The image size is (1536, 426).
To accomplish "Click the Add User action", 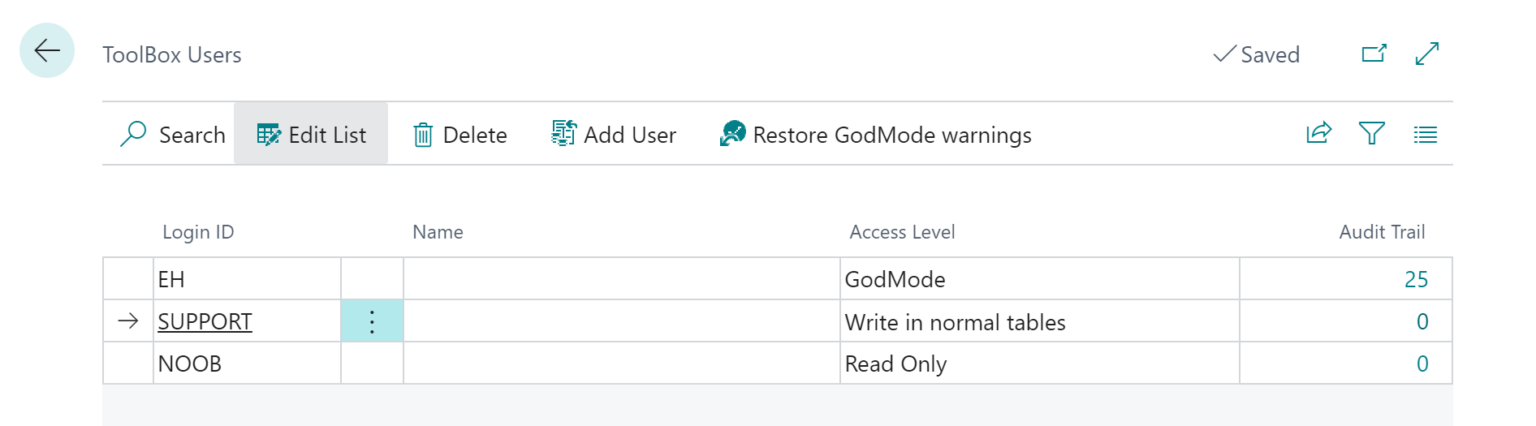I will [x=614, y=135].
